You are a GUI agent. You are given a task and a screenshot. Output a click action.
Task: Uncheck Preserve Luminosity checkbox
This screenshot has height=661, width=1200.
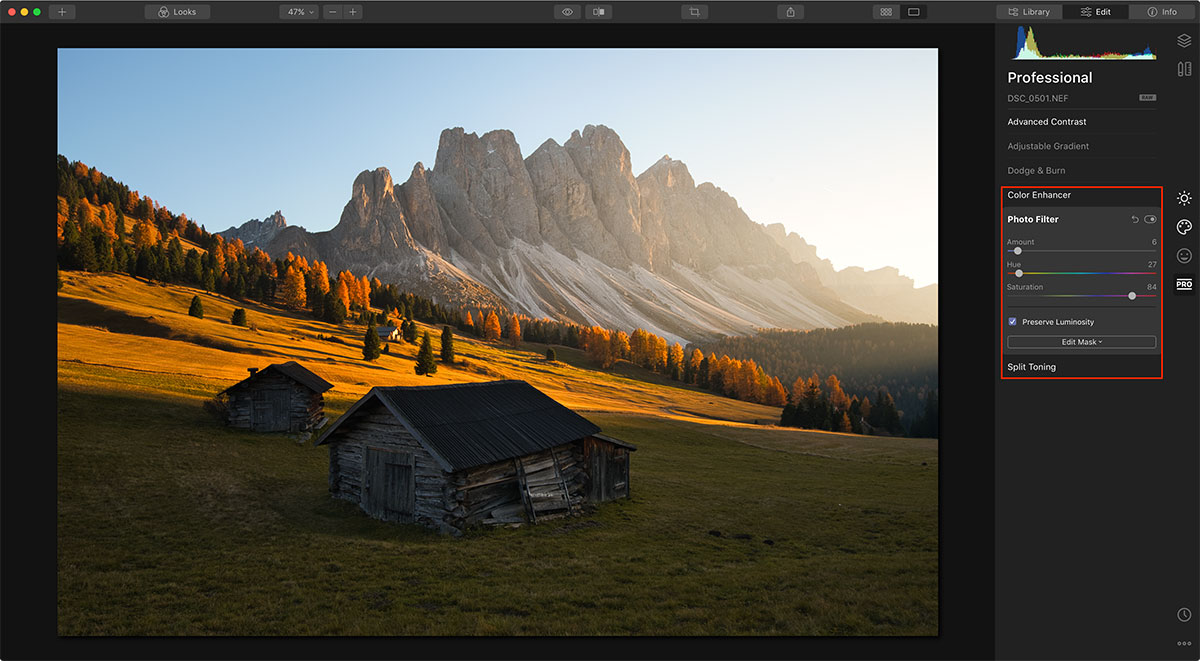[x=1013, y=322]
